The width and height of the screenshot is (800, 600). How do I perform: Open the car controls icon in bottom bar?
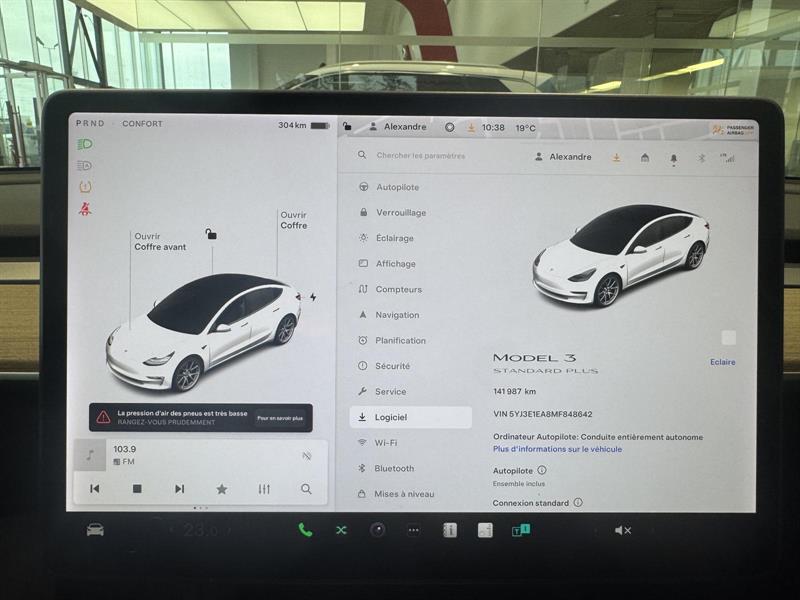[x=95, y=530]
